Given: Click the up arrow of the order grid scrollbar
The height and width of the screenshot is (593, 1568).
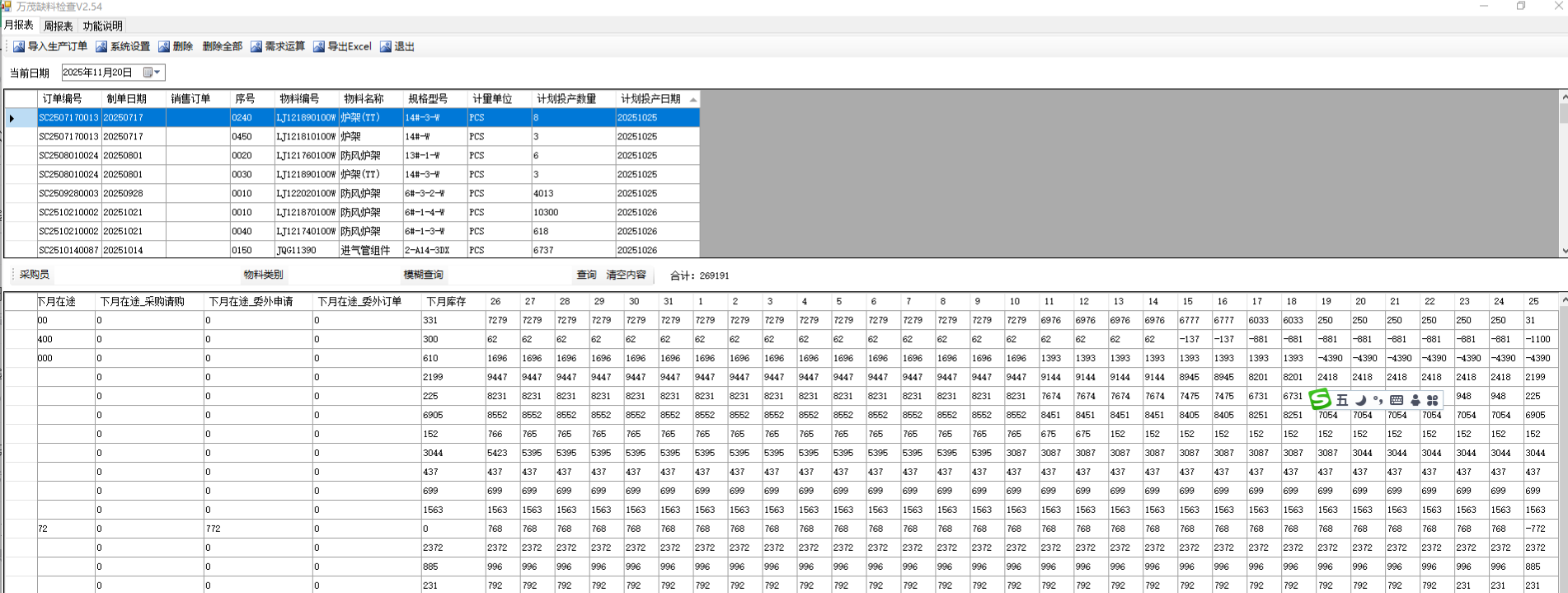Looking at the screenshot, I should click(1563, 96).
